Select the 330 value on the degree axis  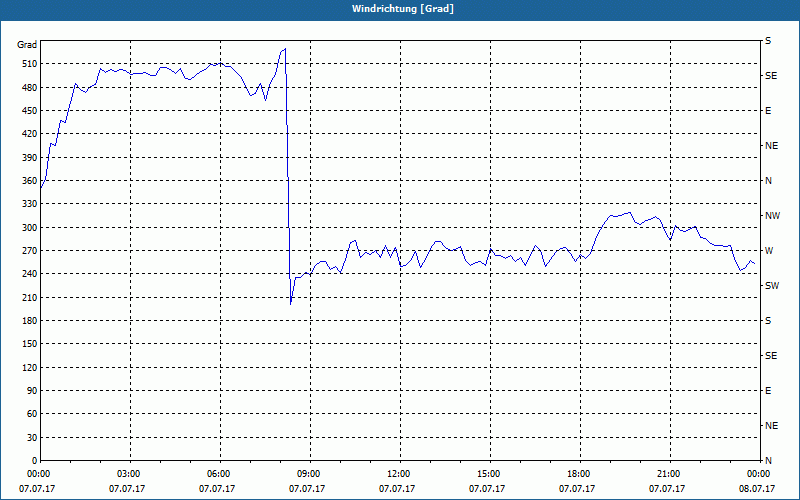[29, 204]
